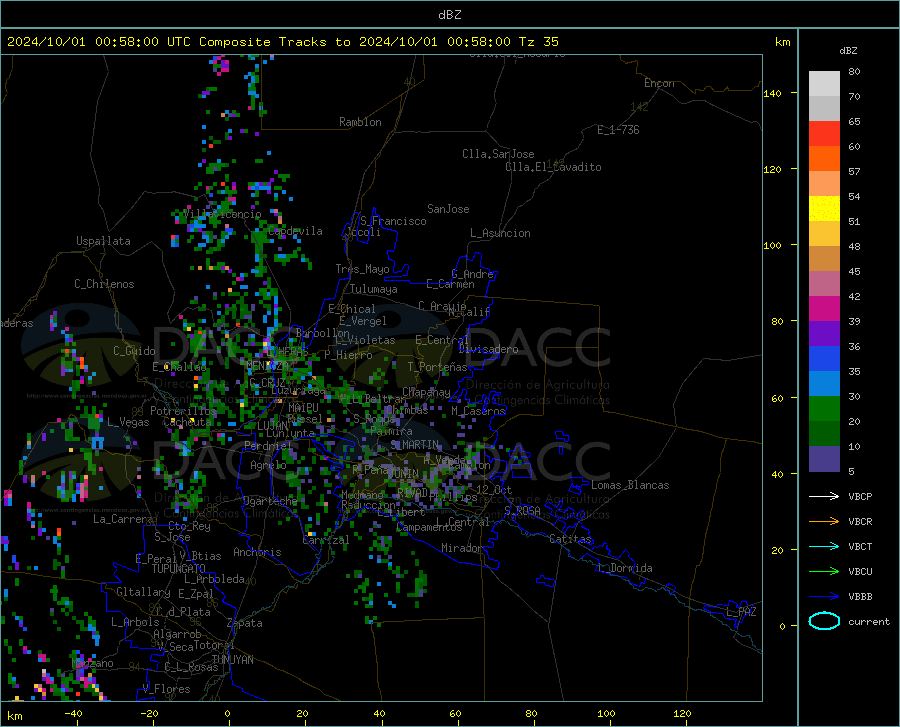The width and height of the screenshot is (900, 727).
Task: Click the Ugarteche map label
Action: coord(270,501)
